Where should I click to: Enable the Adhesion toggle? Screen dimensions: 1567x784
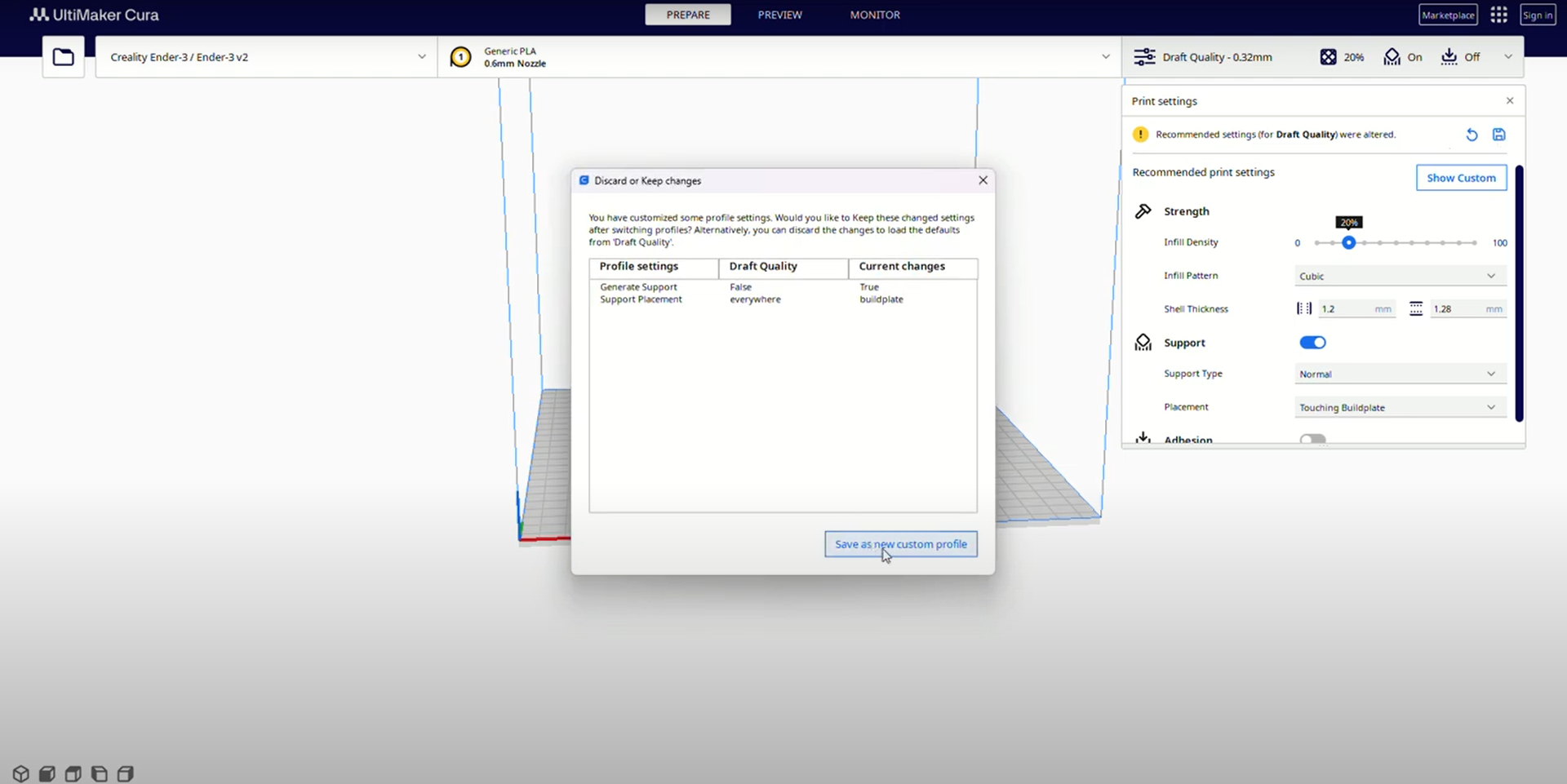(1312, 440)
